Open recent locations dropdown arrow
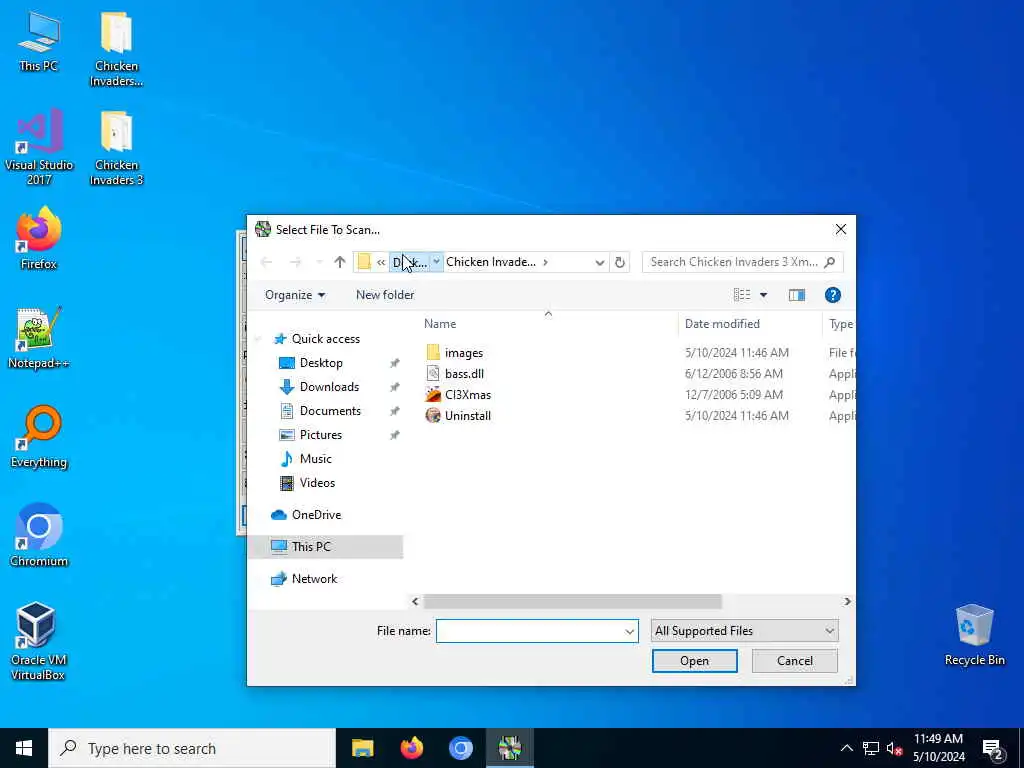 click(x=319, y=262)
